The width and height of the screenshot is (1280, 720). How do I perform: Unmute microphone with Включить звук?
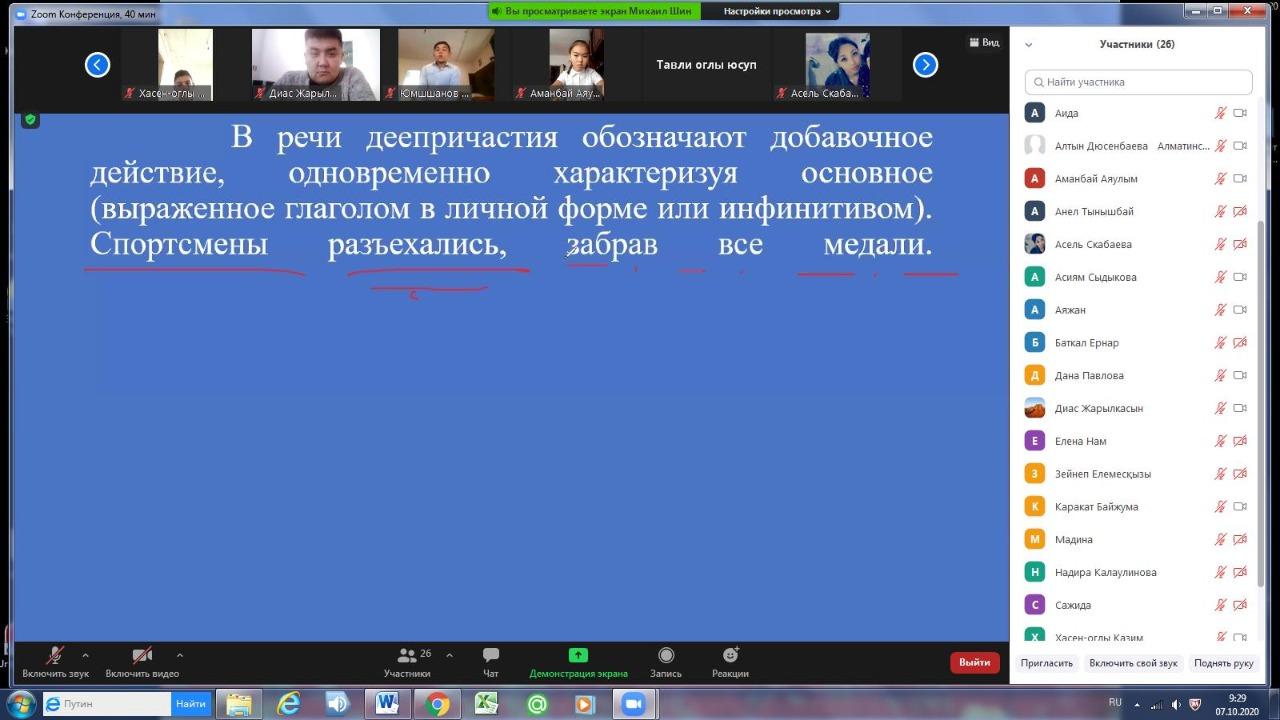click(55, 656)
